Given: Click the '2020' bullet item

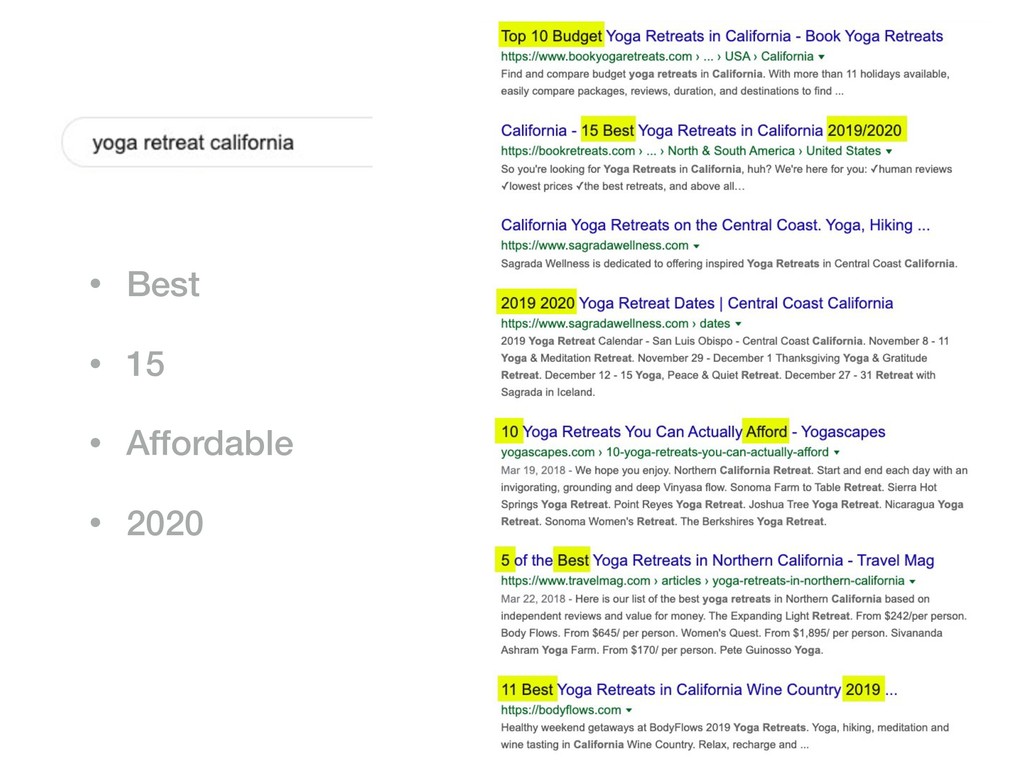Looking at the screenshot, I should (x=165, y=523).
